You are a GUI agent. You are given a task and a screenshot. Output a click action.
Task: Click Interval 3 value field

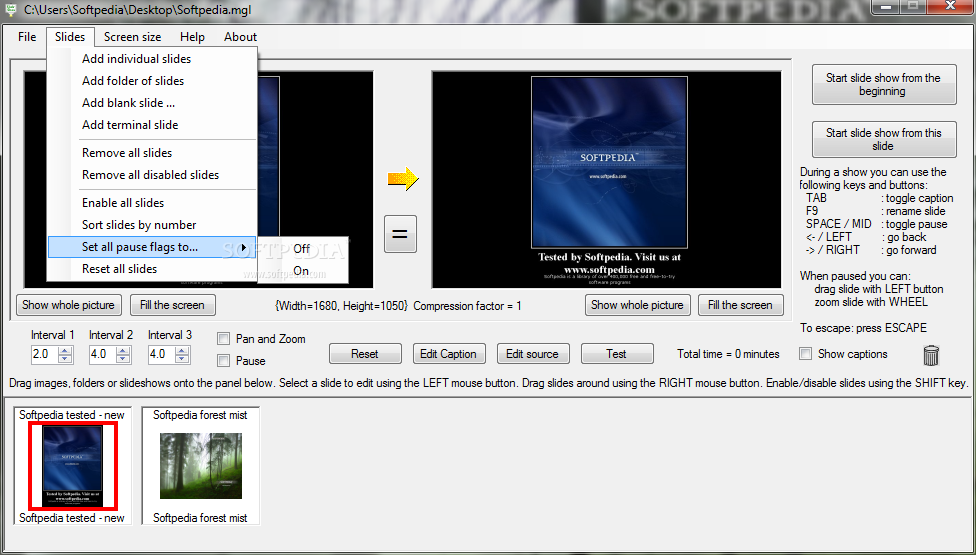click(x=162, y=355)
